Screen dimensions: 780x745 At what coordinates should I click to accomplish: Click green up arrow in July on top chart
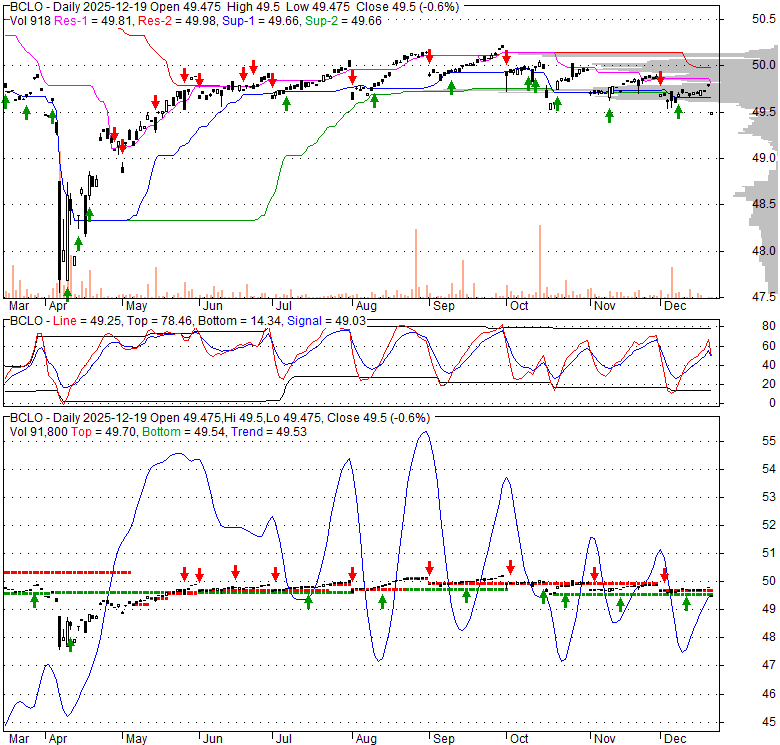287,101
